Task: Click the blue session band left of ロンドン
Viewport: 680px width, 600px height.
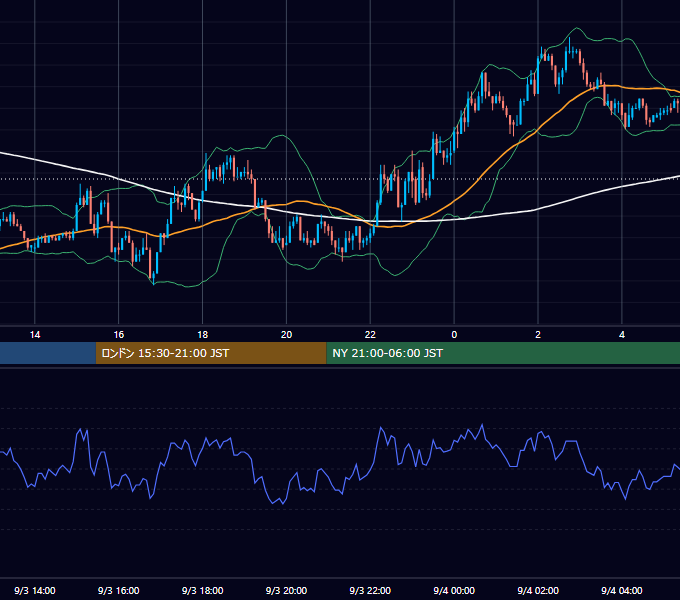Action: [48, 353]
